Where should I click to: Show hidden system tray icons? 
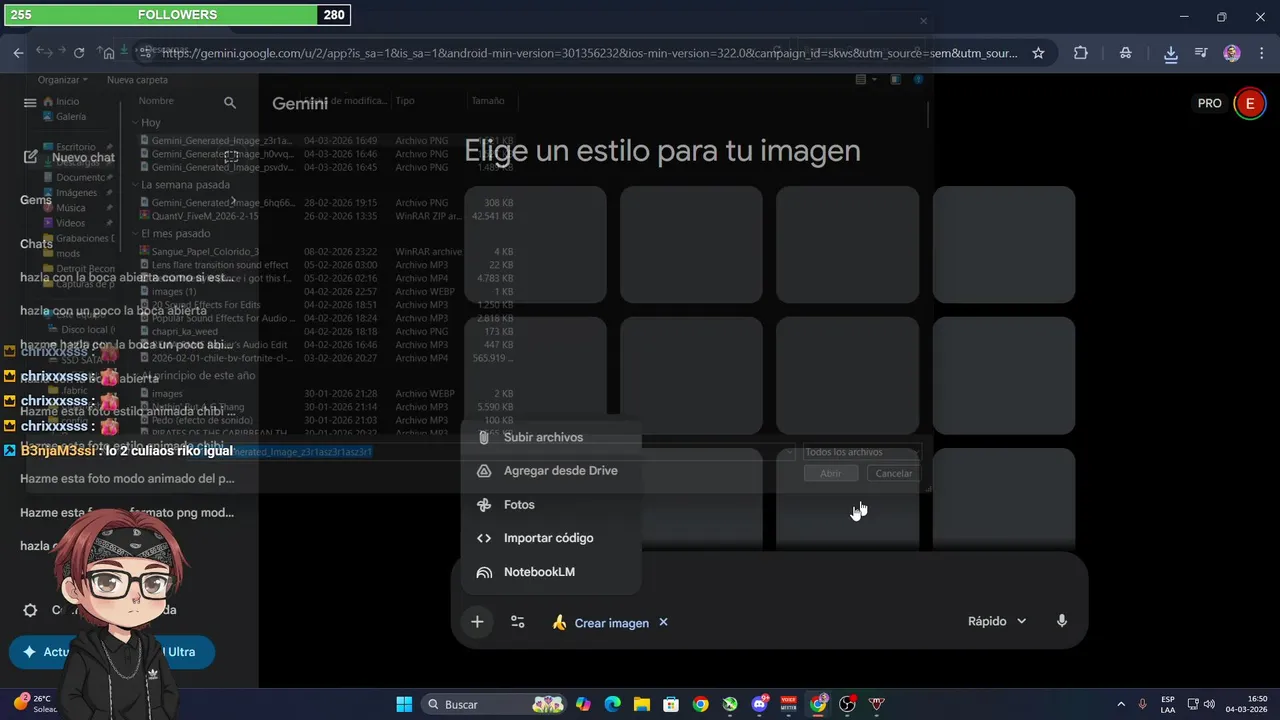[x=1120, y=704]
